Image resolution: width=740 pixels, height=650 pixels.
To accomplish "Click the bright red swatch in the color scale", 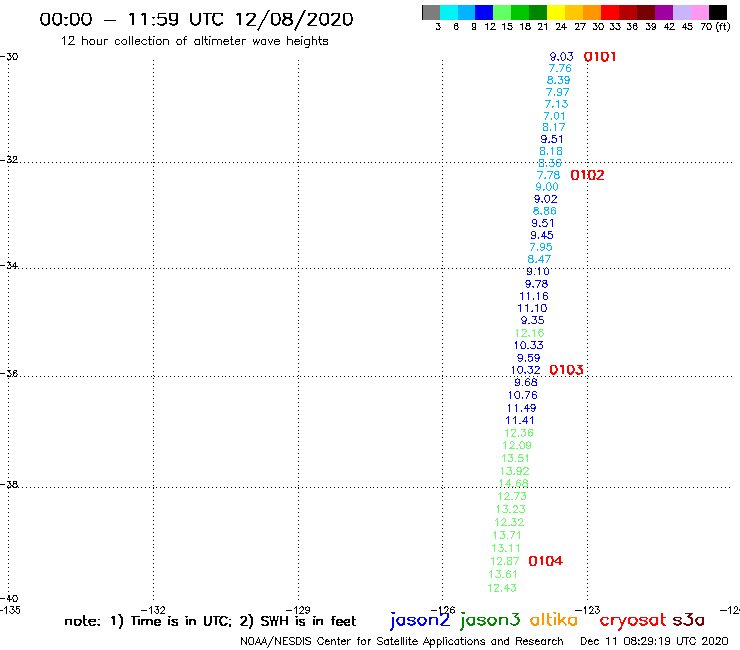I will (610, 12).
